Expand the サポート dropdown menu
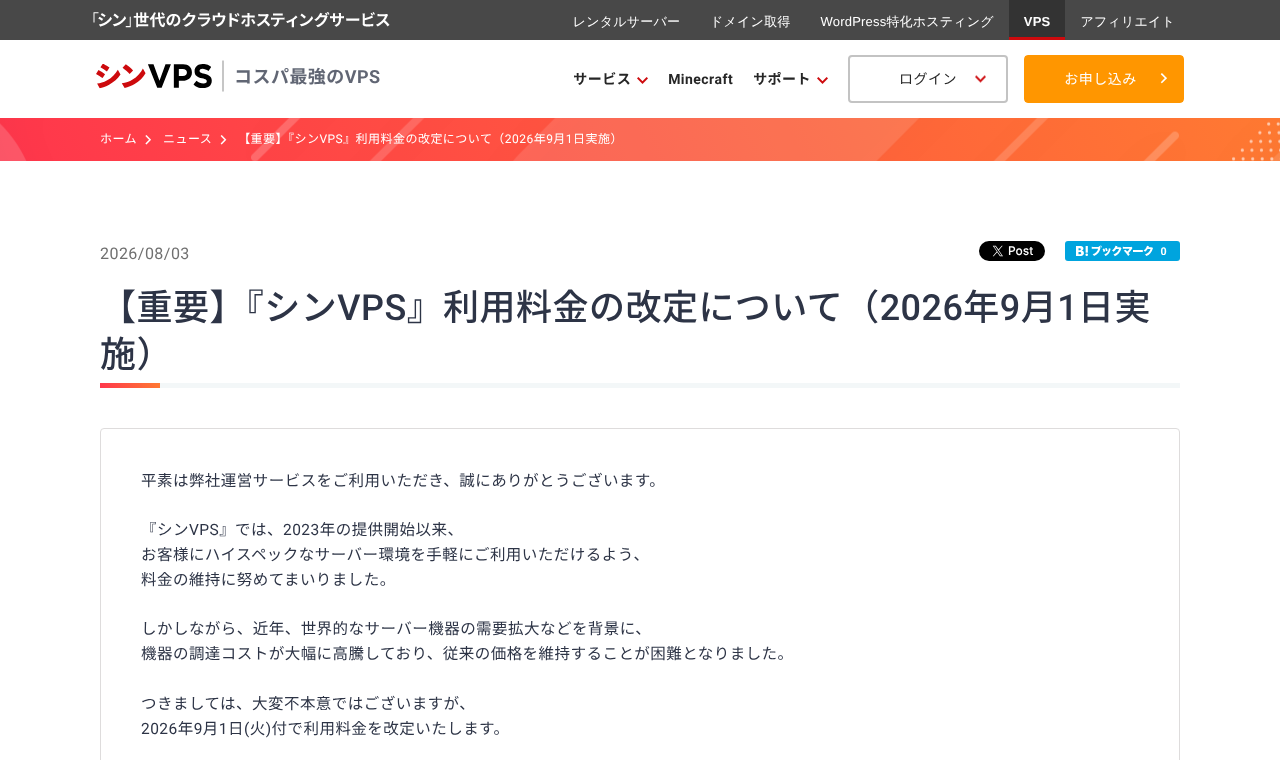This screenshot has width=1280, height=760. pyautogui.click(x=790, y=79)
